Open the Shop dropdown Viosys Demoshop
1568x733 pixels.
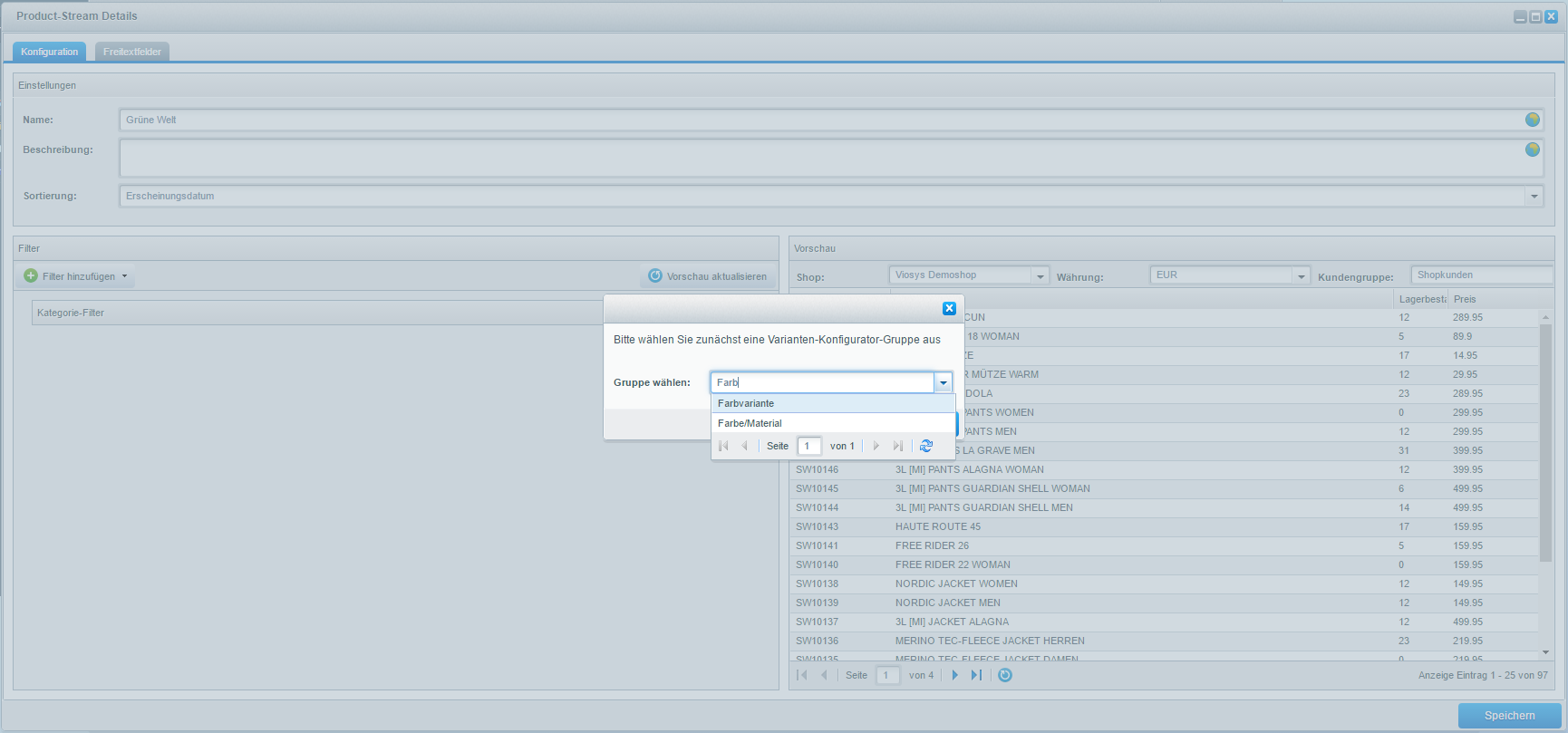pos(1040,275)
